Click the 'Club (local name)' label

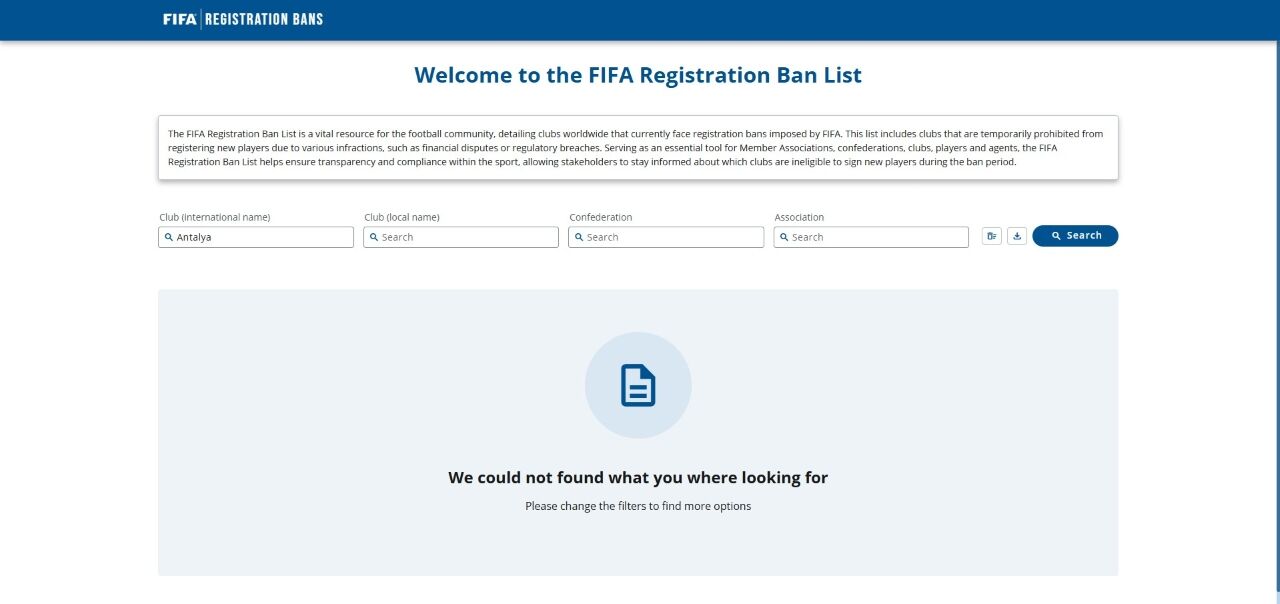tap(402, 217)
